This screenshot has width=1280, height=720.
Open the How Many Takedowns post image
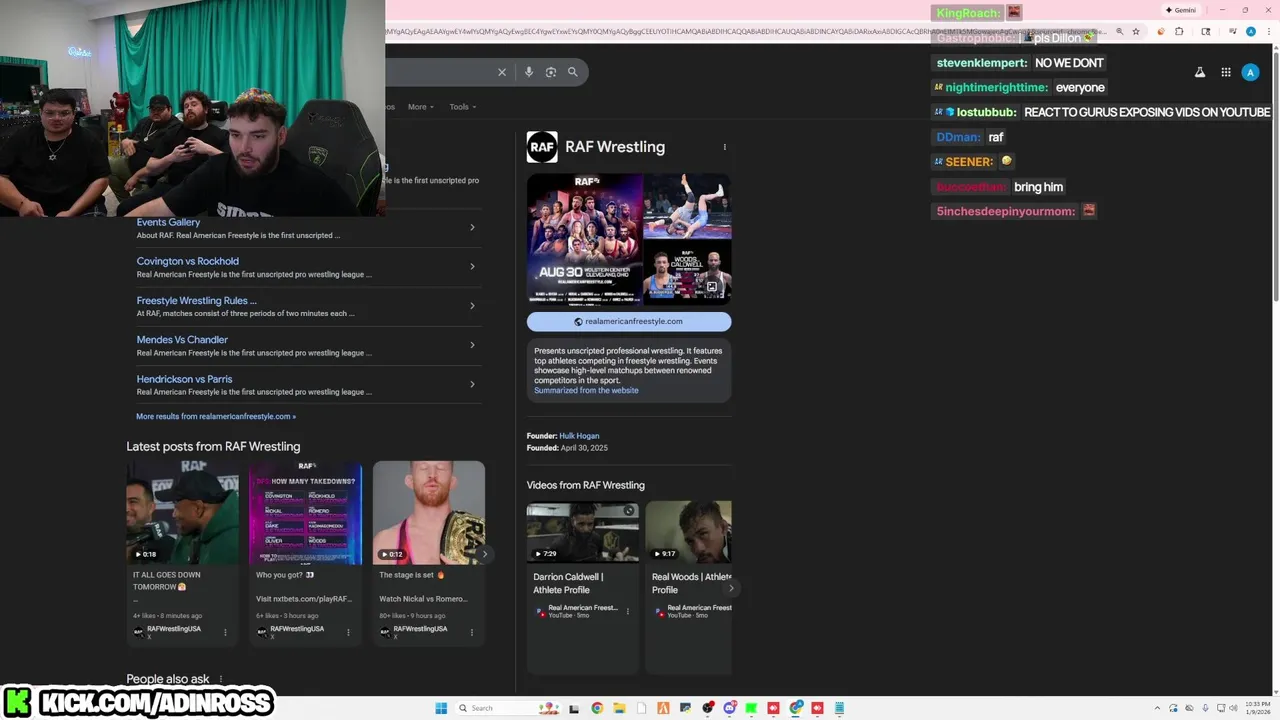(x=305, y=512)
